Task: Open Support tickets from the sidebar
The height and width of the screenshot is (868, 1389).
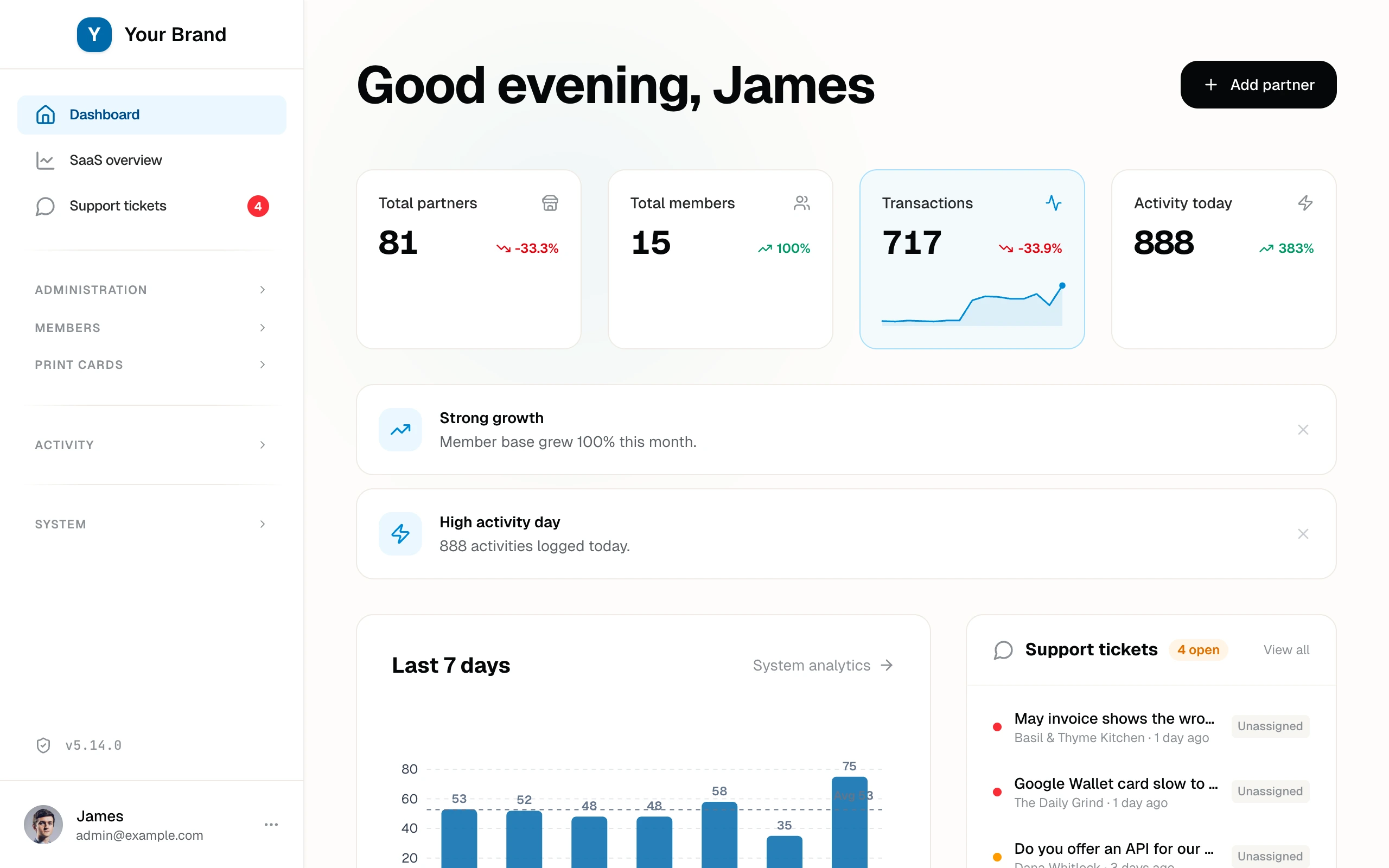Action: [x=151, y=206]
